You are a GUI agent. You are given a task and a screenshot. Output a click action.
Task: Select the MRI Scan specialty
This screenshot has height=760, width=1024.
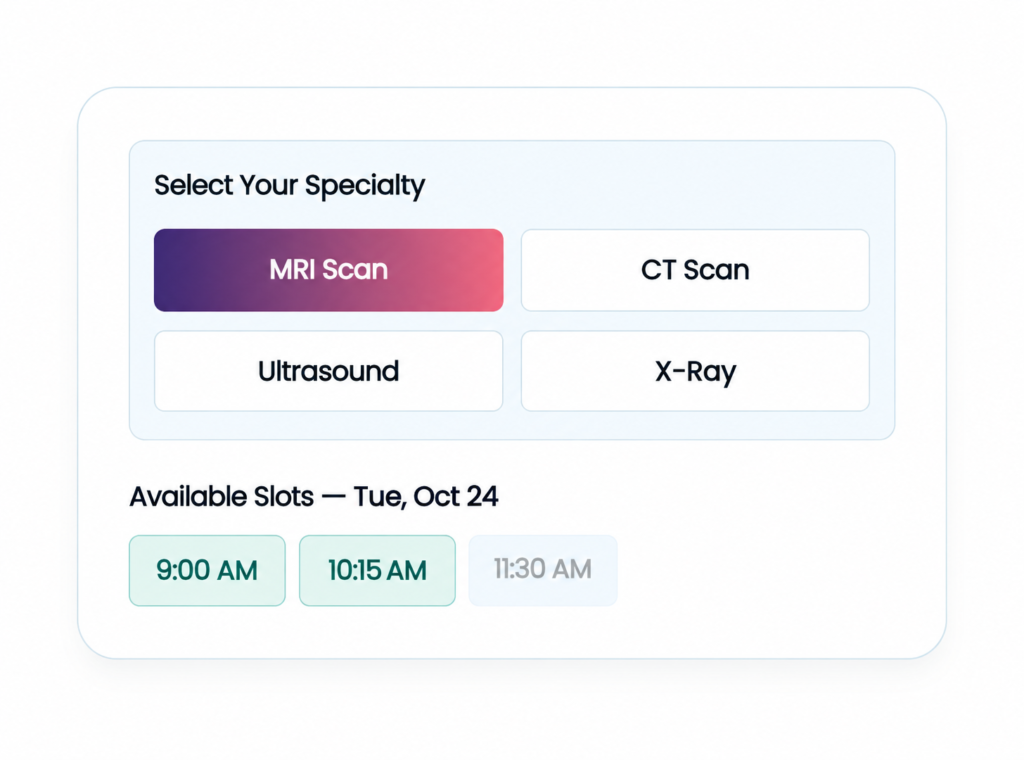click(x=328, y=270)
